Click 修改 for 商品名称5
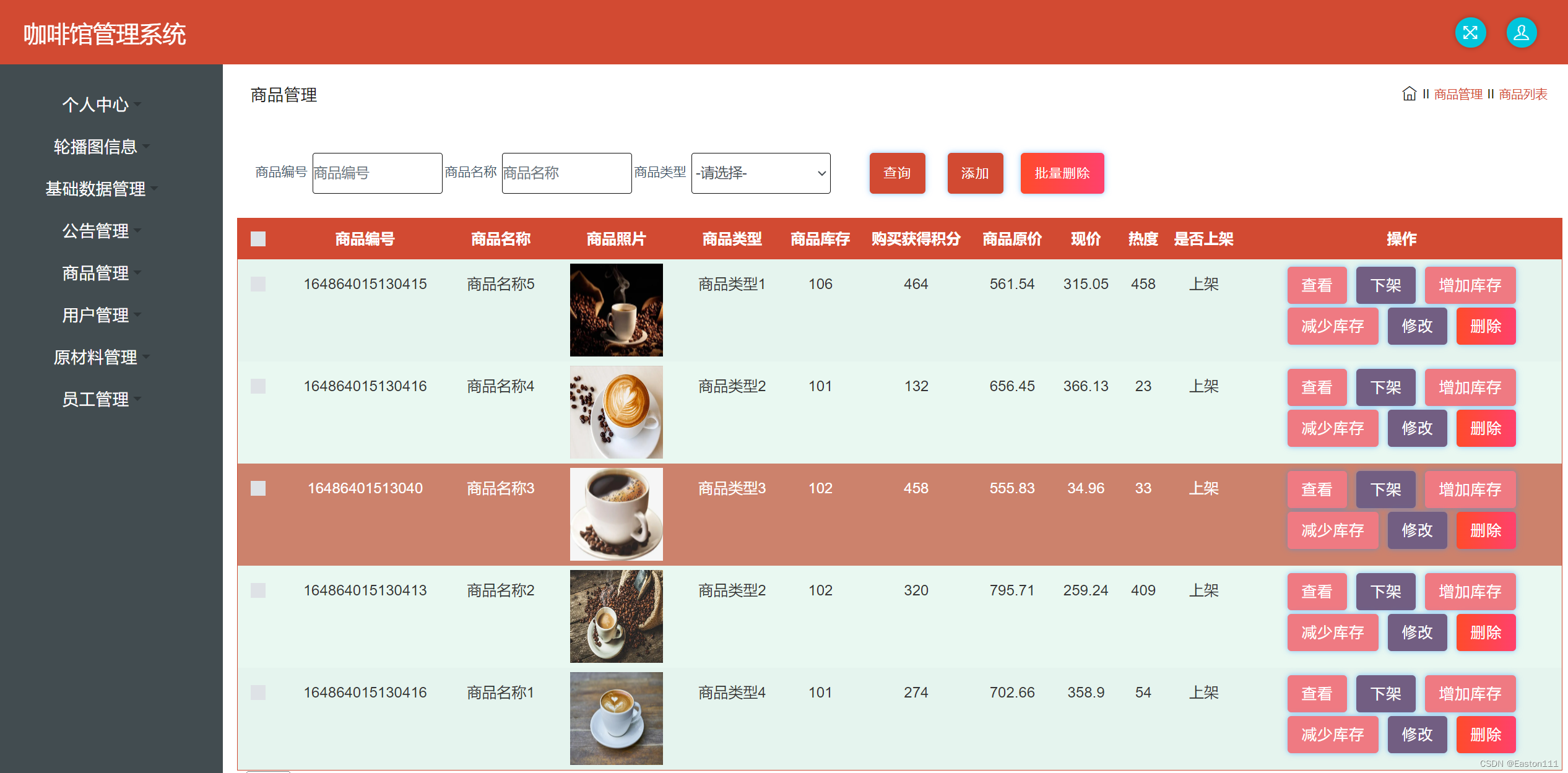This screenshot has height=773, width=1568. (1417, 326)
